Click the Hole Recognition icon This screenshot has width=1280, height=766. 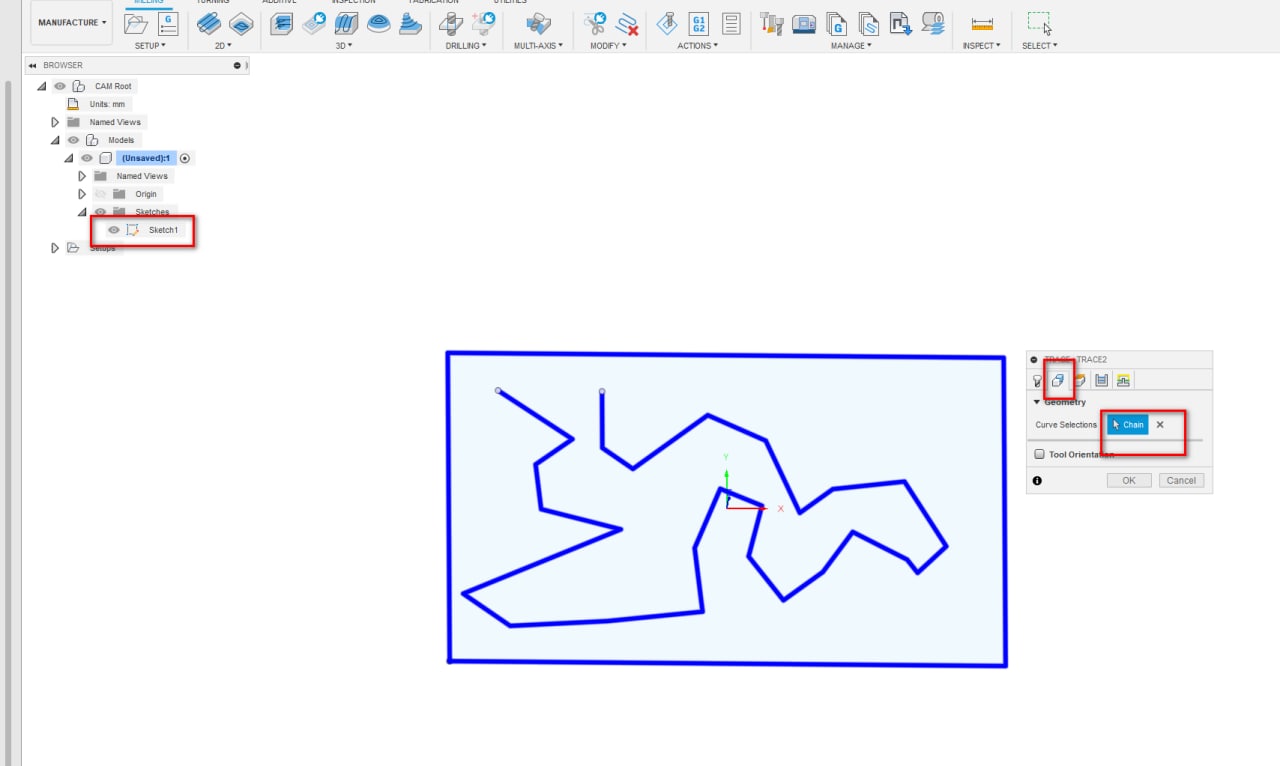(x=483, y=24)
